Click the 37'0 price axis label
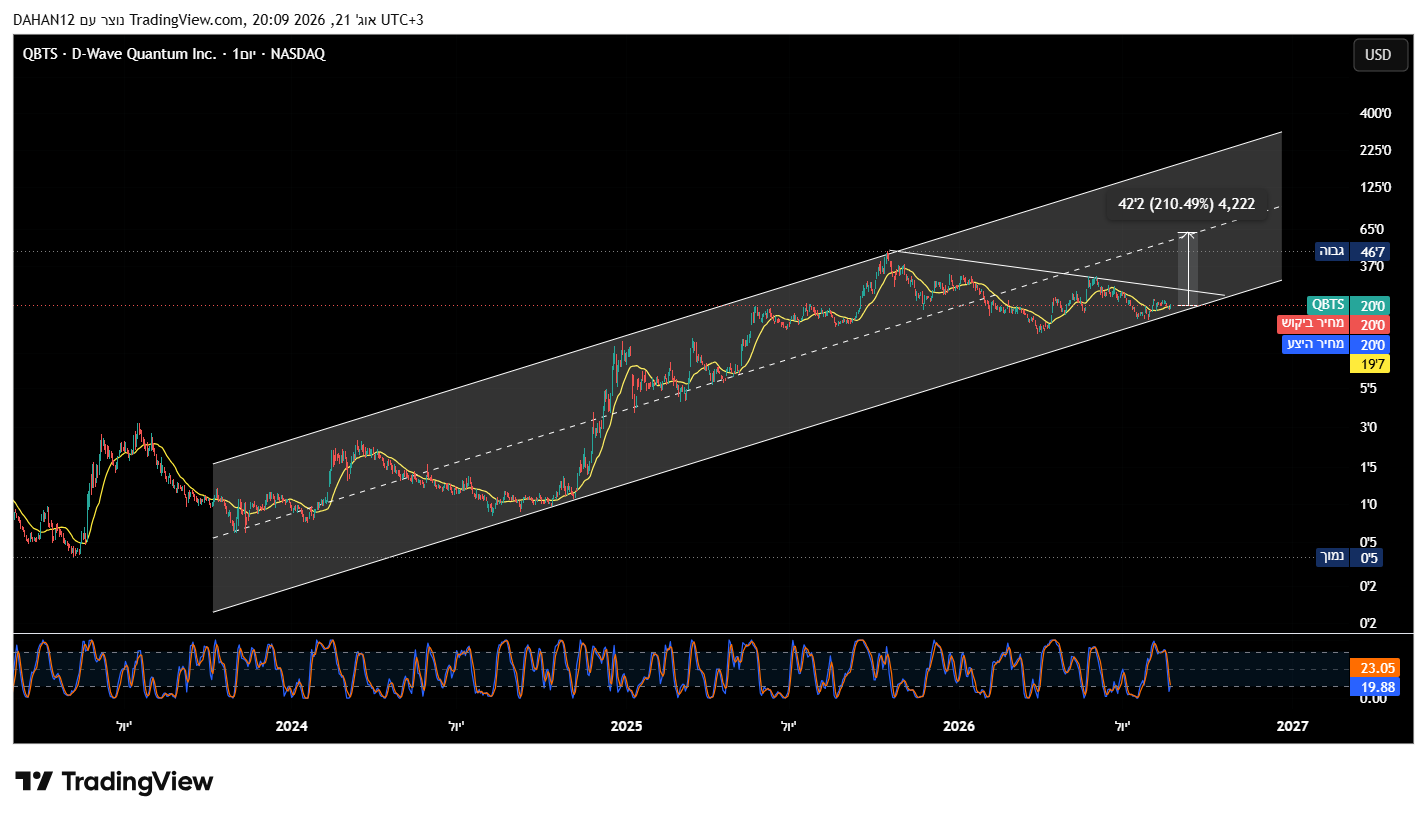This screenshot has width=1427, height=819. 1373,266
